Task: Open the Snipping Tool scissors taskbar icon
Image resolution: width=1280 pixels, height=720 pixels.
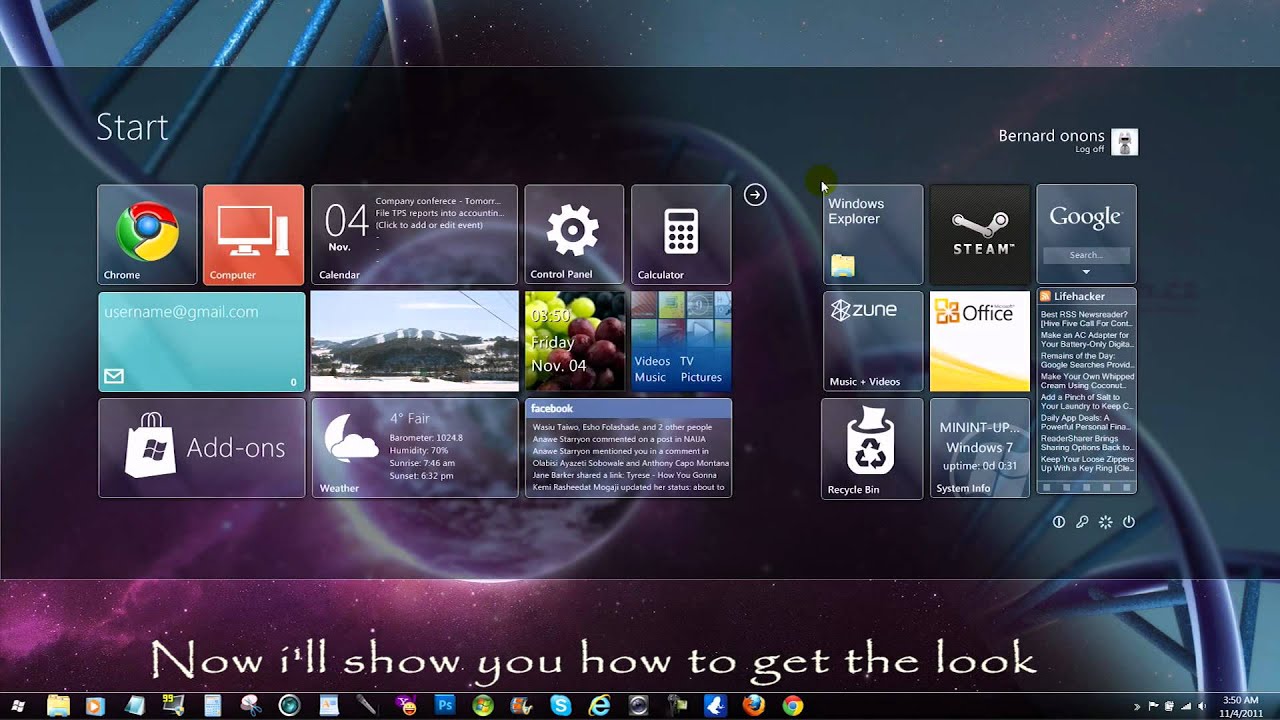Action: [252, 706]
